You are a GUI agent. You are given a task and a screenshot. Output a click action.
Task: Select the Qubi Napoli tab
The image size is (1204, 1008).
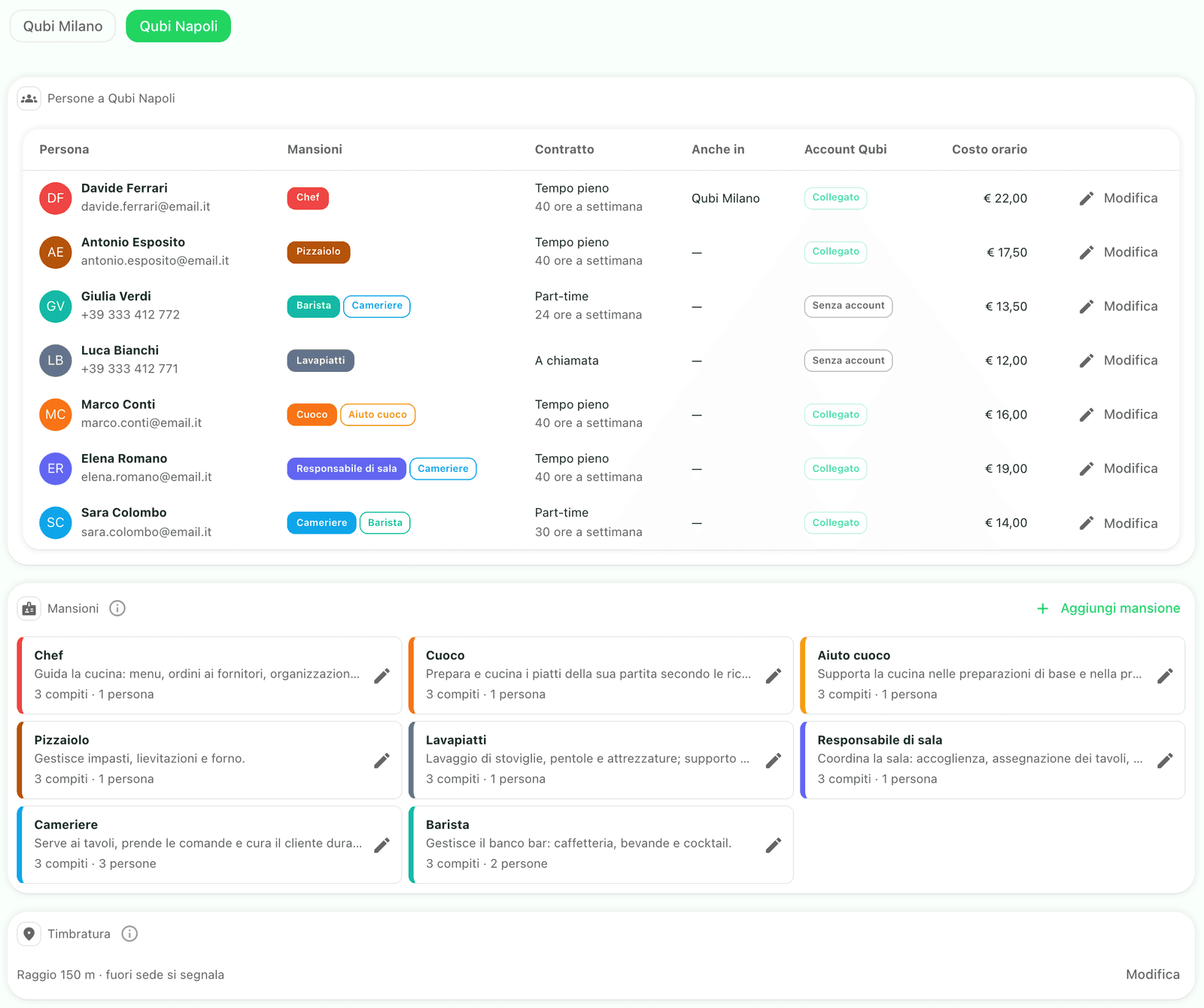point(178,26)
